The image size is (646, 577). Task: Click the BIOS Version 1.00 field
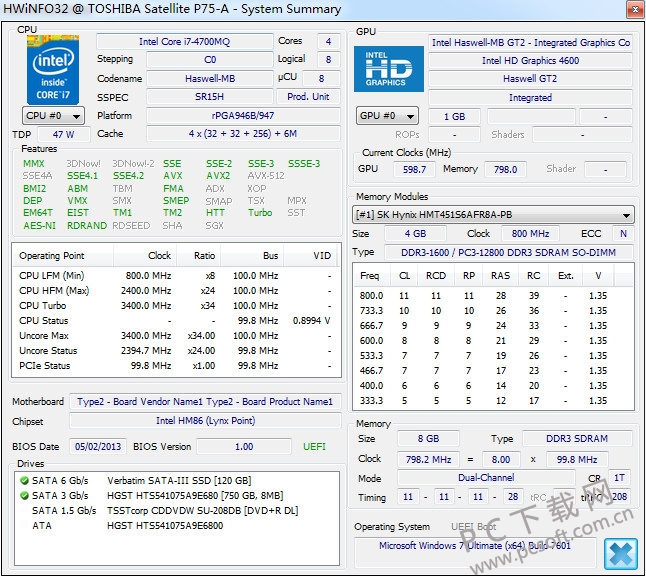pos(244,447)
